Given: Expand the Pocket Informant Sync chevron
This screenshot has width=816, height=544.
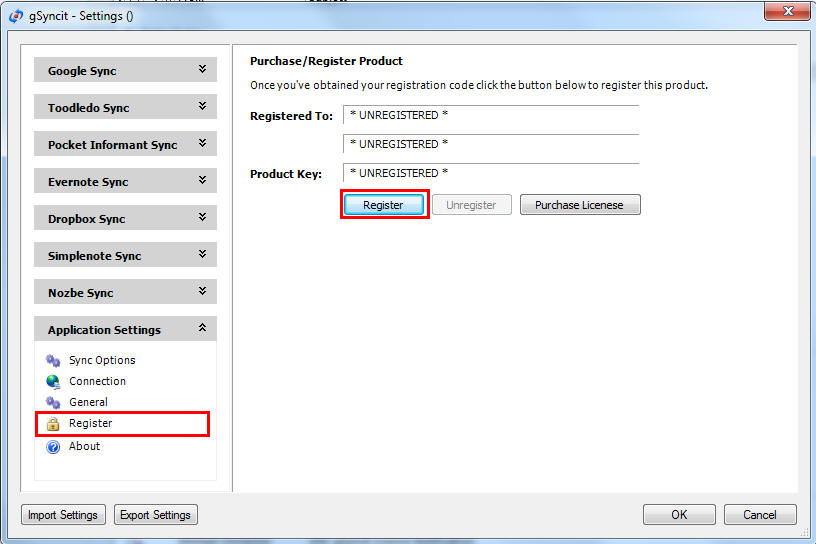Looking at the screenshot, I should pyautogui.click(x=202, y=143).
